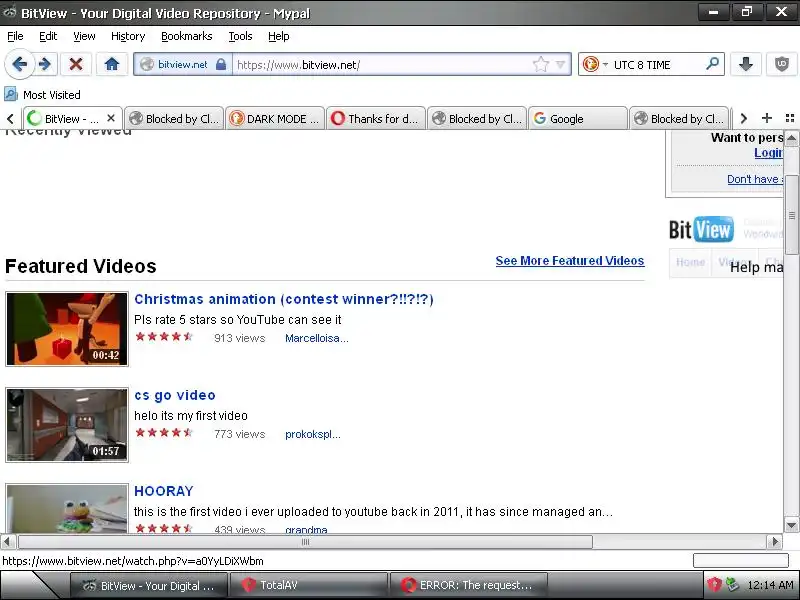The height and width of the screenshot is (600, 800).
Task: Open the View menu
Action: pyautogui.click(x=84, y=36)
